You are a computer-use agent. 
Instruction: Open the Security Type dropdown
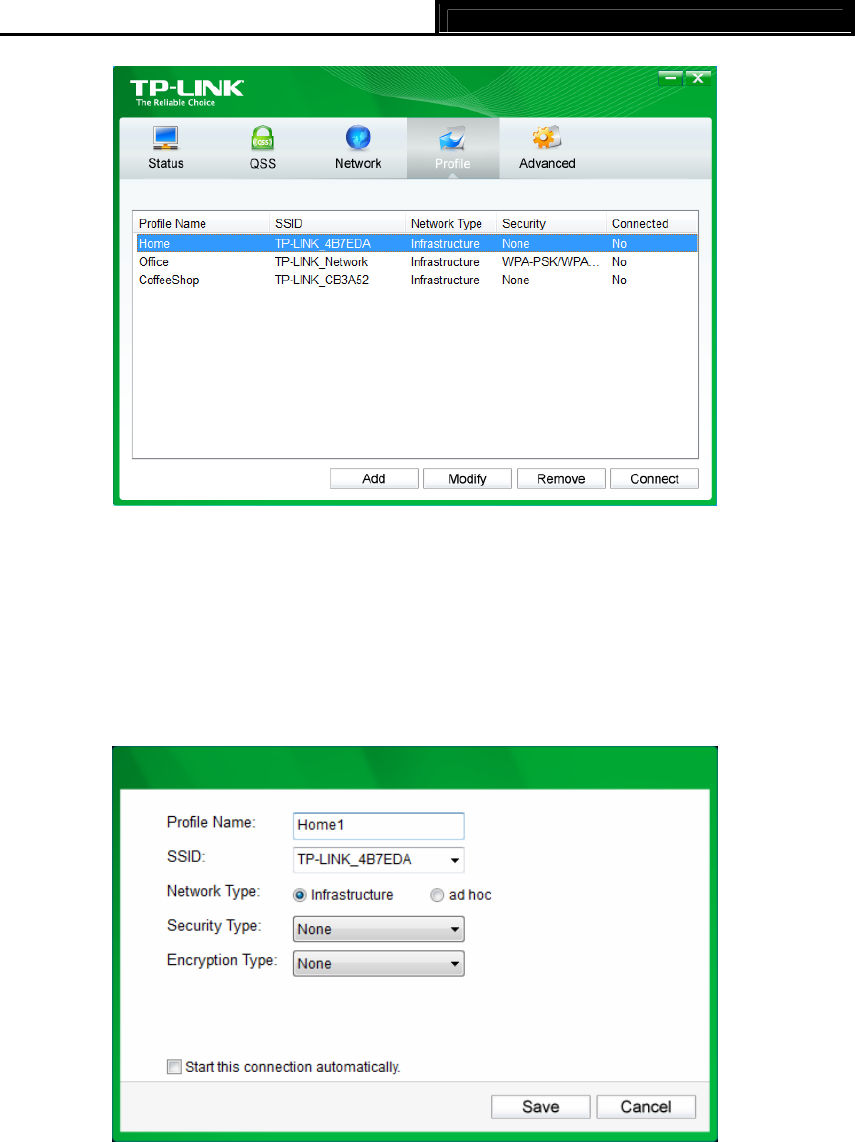(x=379, y=929)
